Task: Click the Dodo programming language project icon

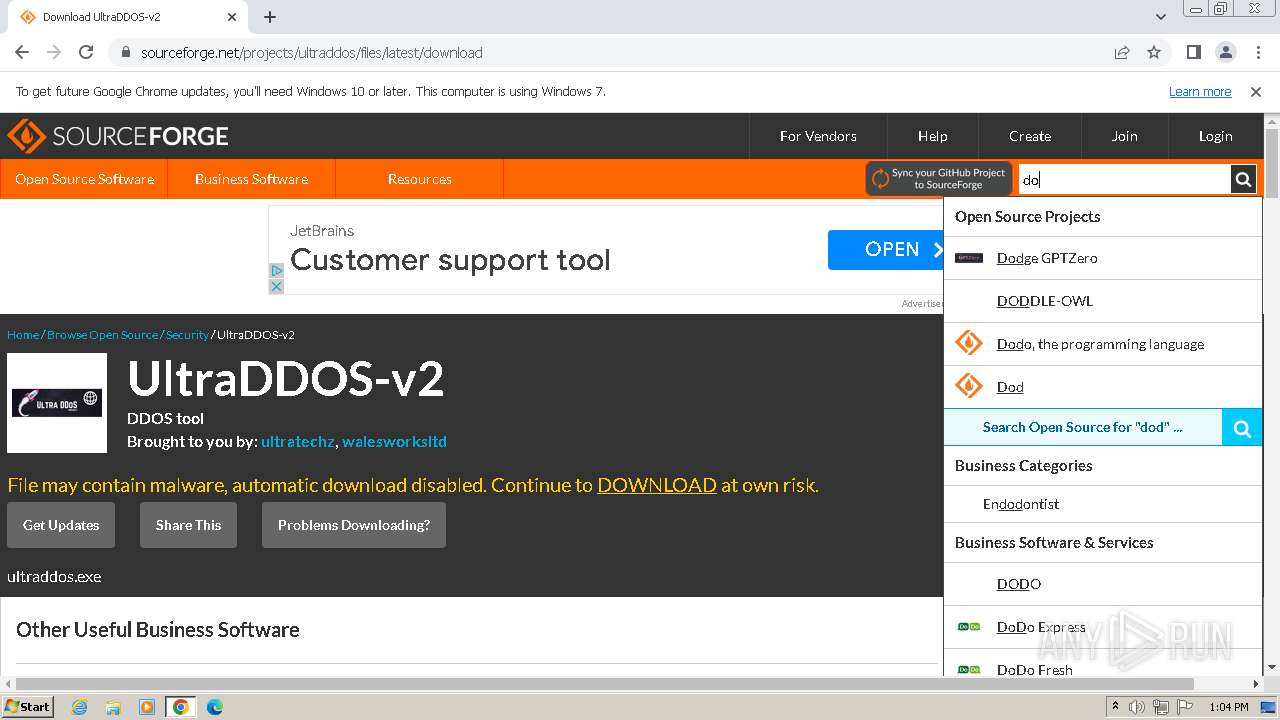Action: tap(969, 343)
